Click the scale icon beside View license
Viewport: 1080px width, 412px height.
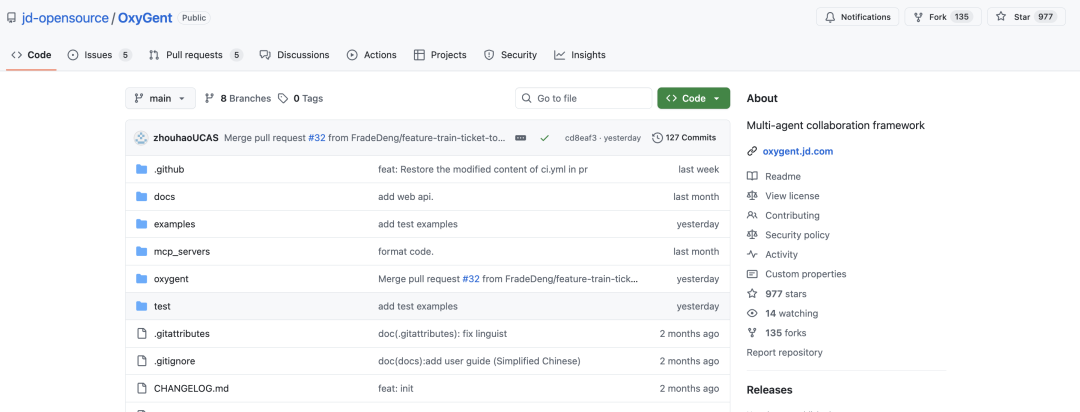pos(752,196)
